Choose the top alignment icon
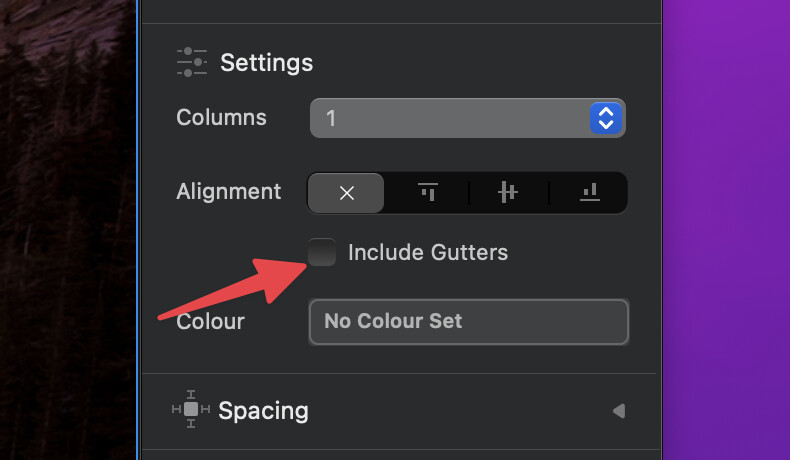The height and width of the screenshot is (460, 790). click(x=428, y=193)
